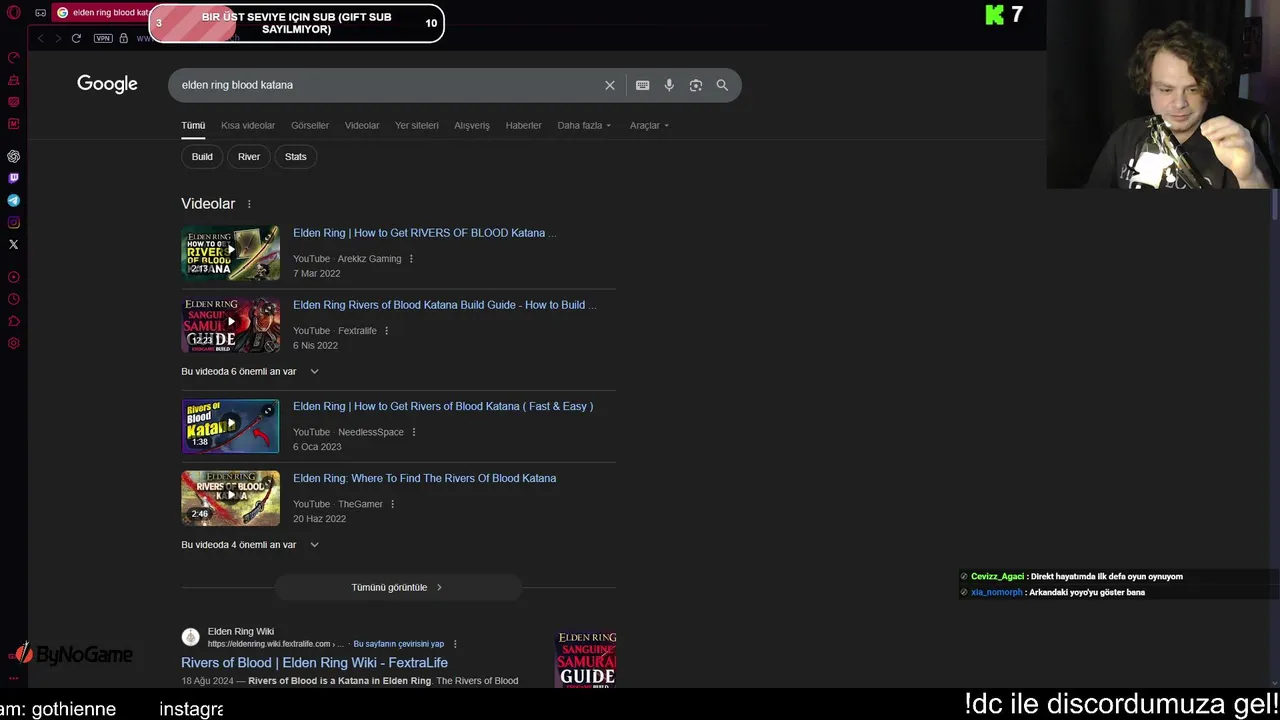This screenshot has height=720, width=1280.
Task: Open Telegram from the browser sidebar
Action: pos(14,200)
